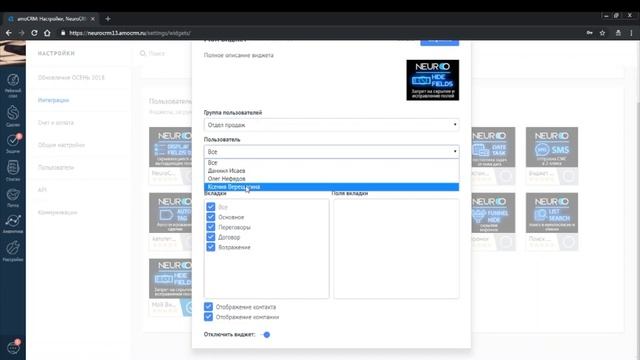Image resolution: width=640 pixels, height=360 pixels.
Task: Open the SMS widget card
Action: point(552,156)
